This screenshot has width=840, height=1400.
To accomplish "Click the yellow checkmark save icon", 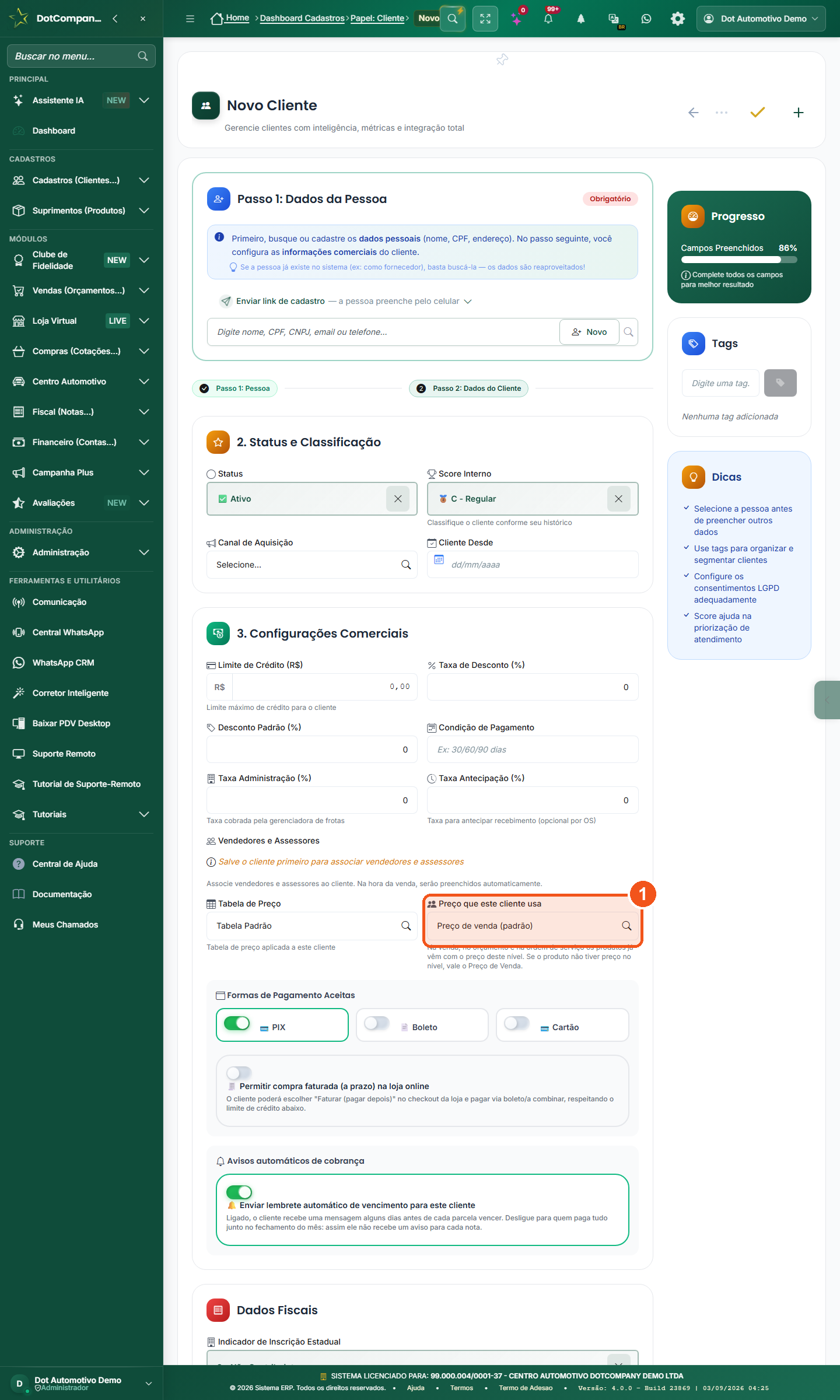I will click(757, 112).
